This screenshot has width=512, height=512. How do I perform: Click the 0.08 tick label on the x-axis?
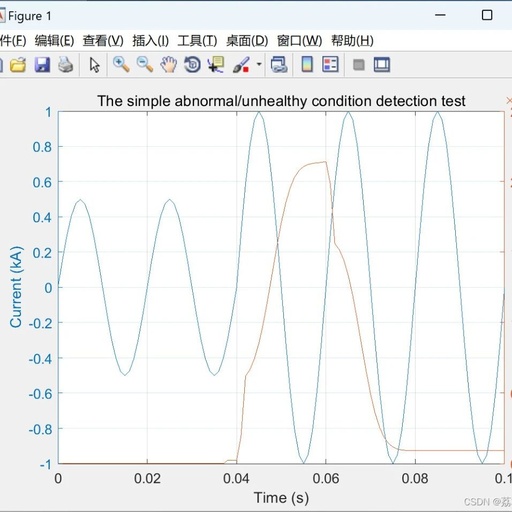pyautogui.click(x=415, y=479)
